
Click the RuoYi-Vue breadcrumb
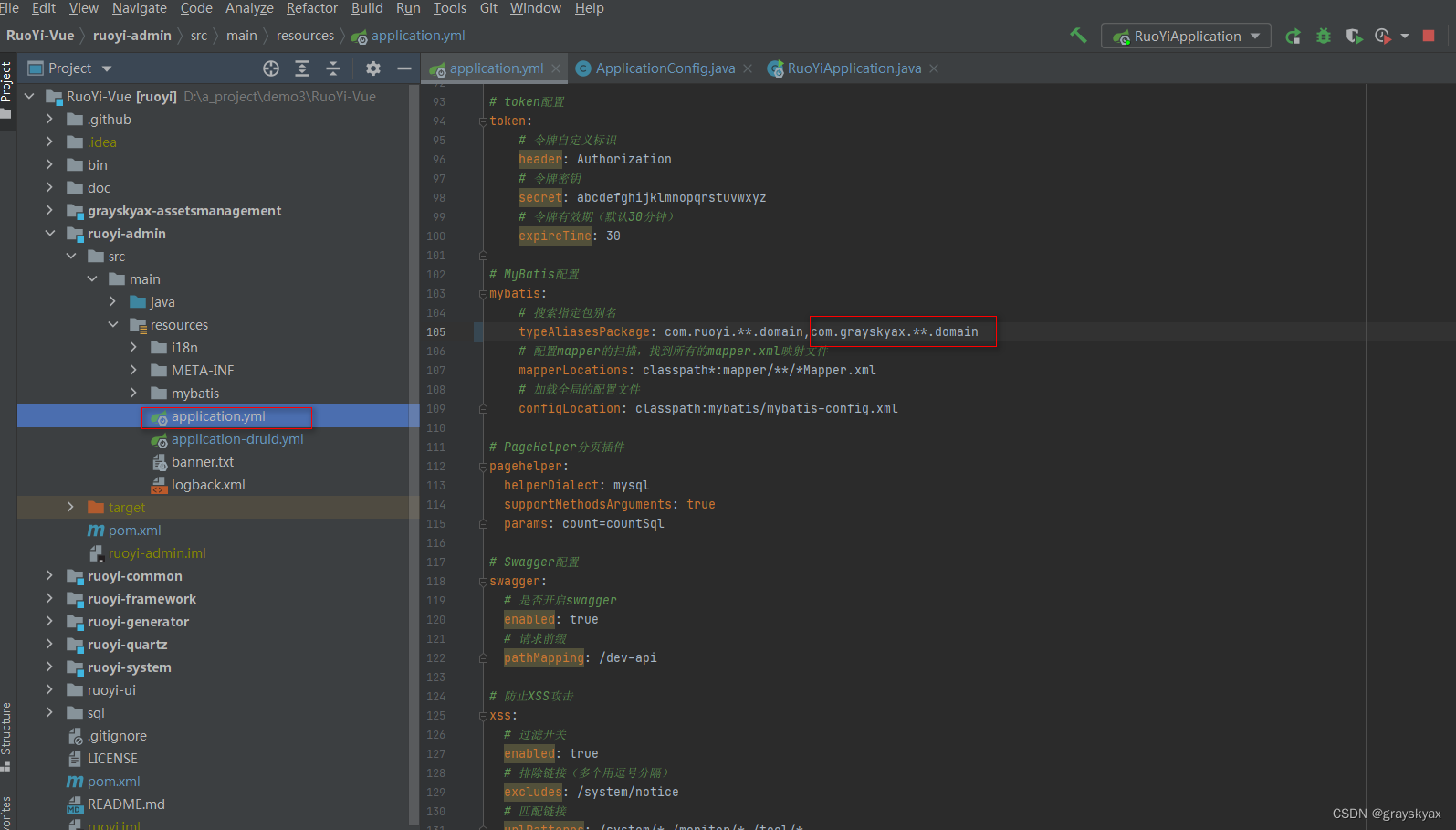click(40, 36)
